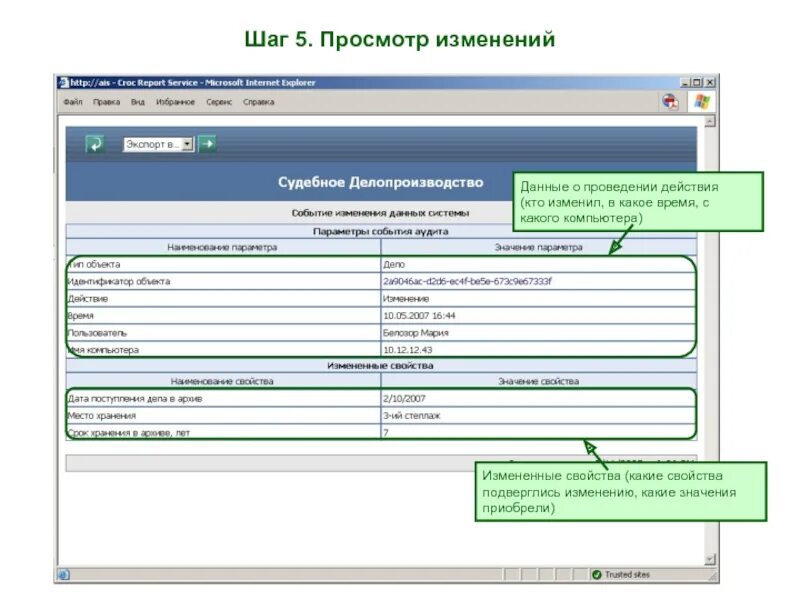Click the Trusted sites status indicator
Image resolution: width=800 pixels, height=600 pixels.
click(621, 574)
